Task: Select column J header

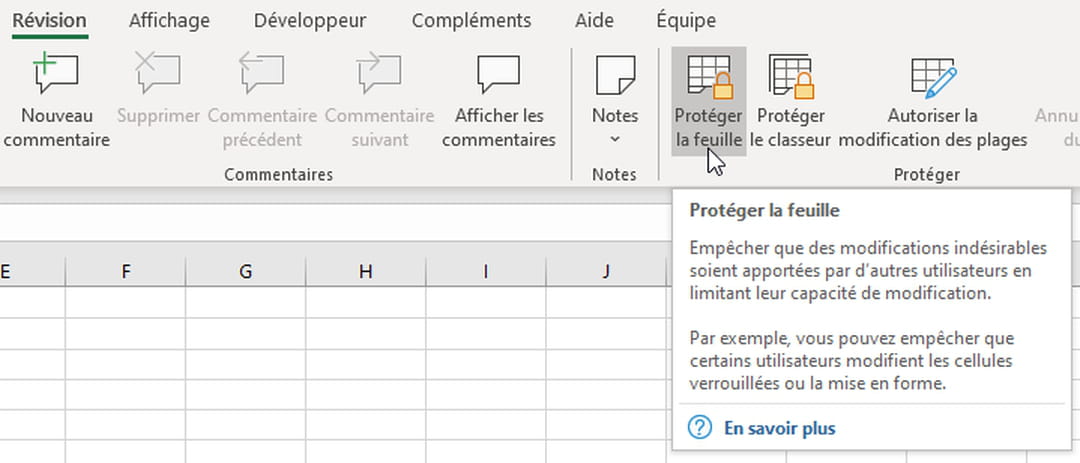Action: pyautogui.click(x=605, y=271)
